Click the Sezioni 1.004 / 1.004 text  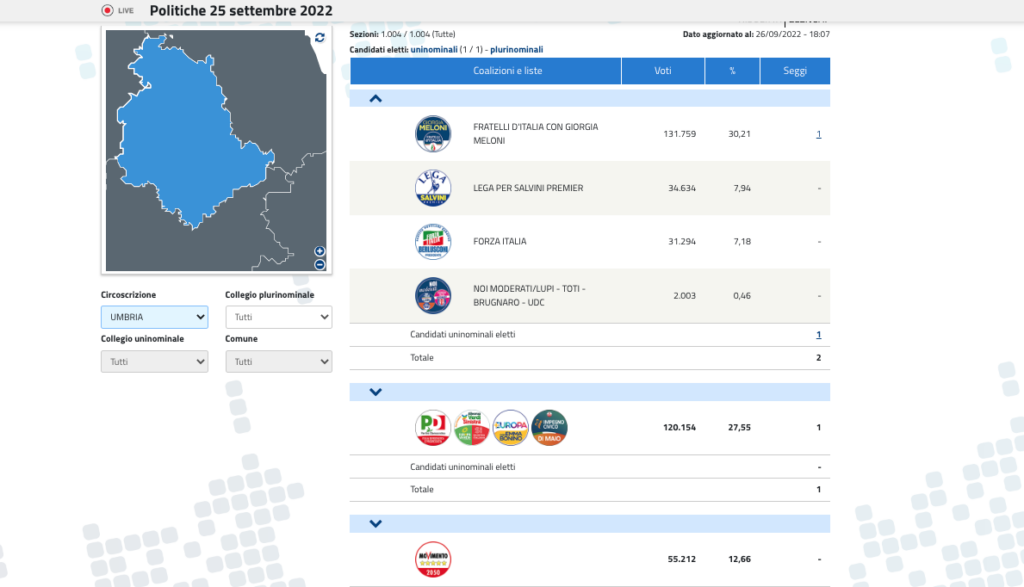pyautogui.click(x=402, y=35)
